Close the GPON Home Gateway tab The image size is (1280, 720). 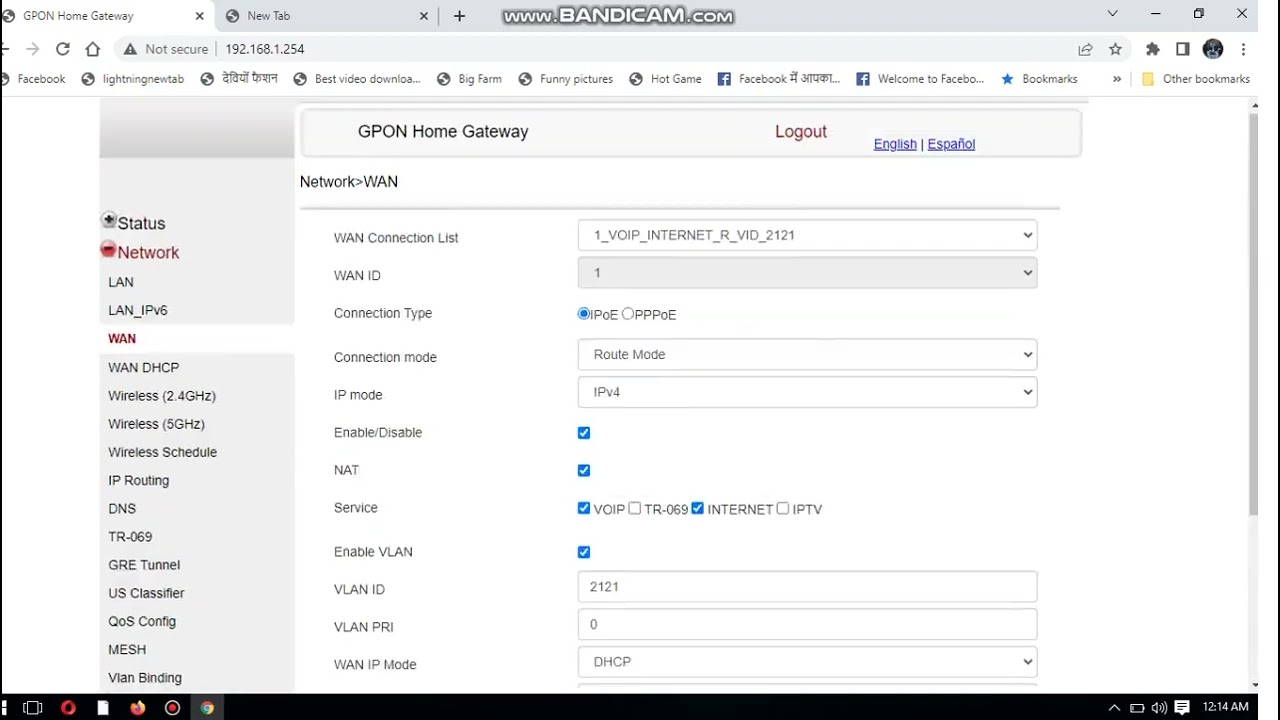(x=200, y=16)
